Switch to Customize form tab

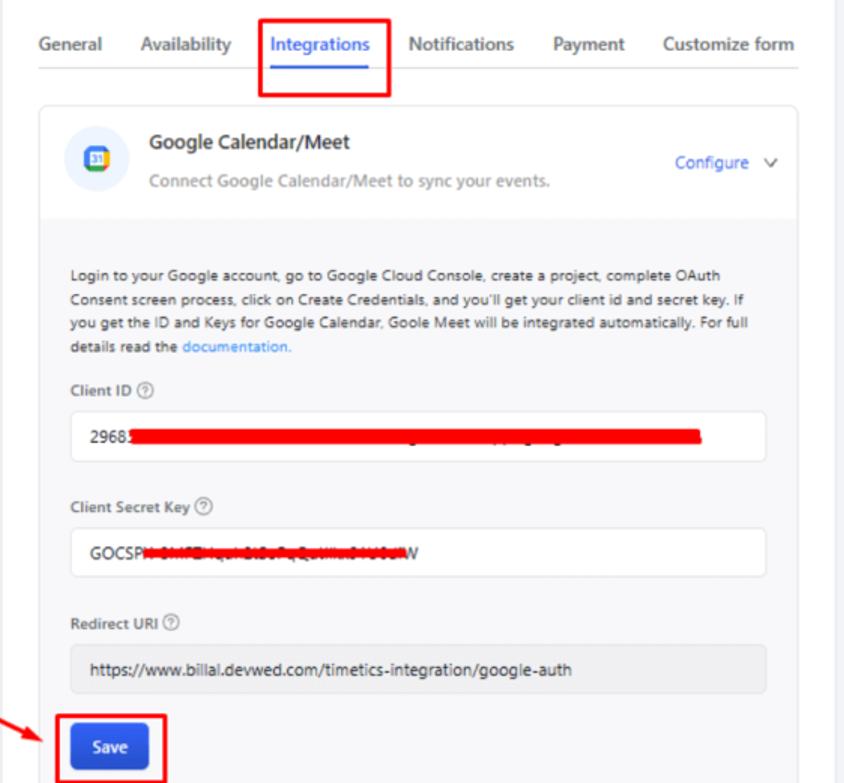(728, 44)
